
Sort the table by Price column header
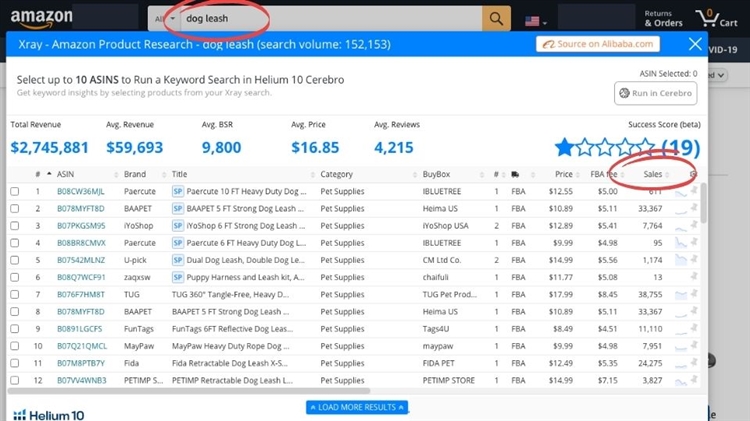tap(563, 174)
